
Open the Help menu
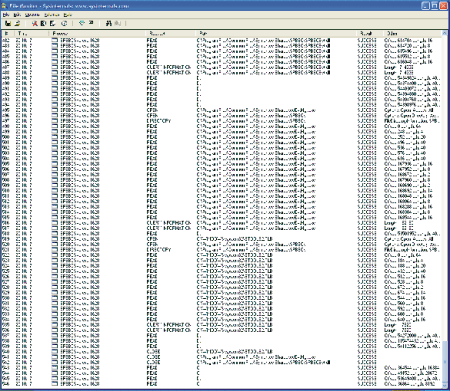68,15
